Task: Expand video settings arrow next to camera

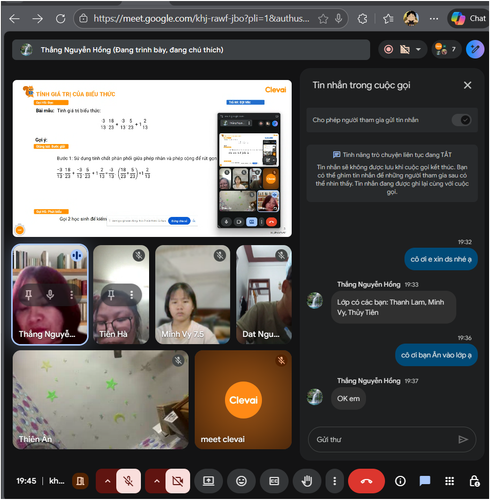Action: coord(157,481)
